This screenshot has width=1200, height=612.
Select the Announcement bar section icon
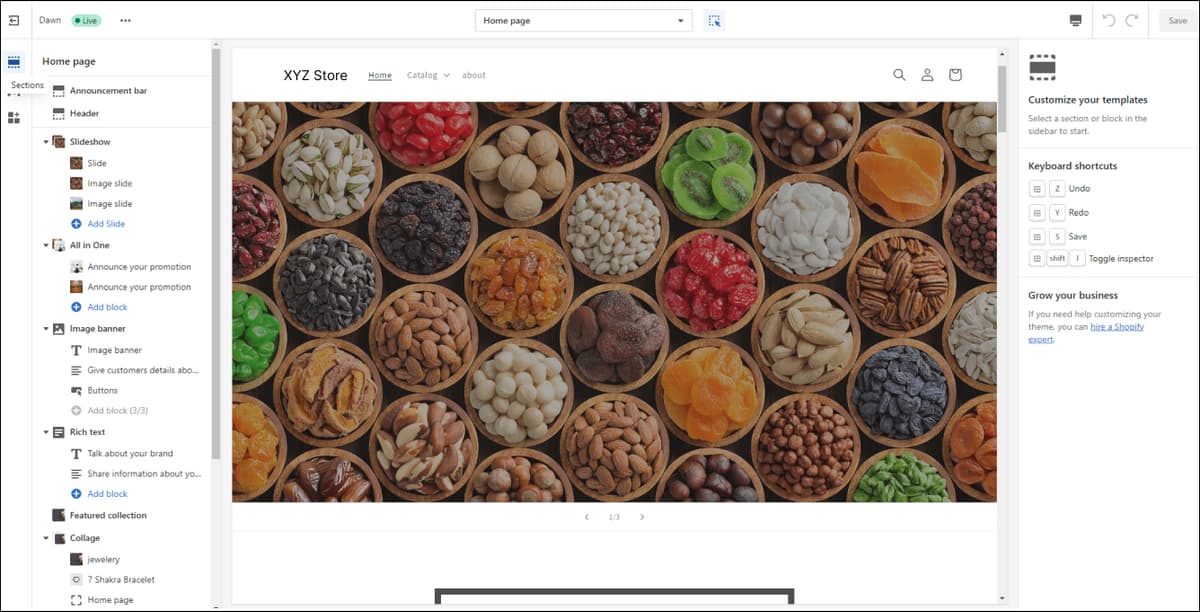59,91
